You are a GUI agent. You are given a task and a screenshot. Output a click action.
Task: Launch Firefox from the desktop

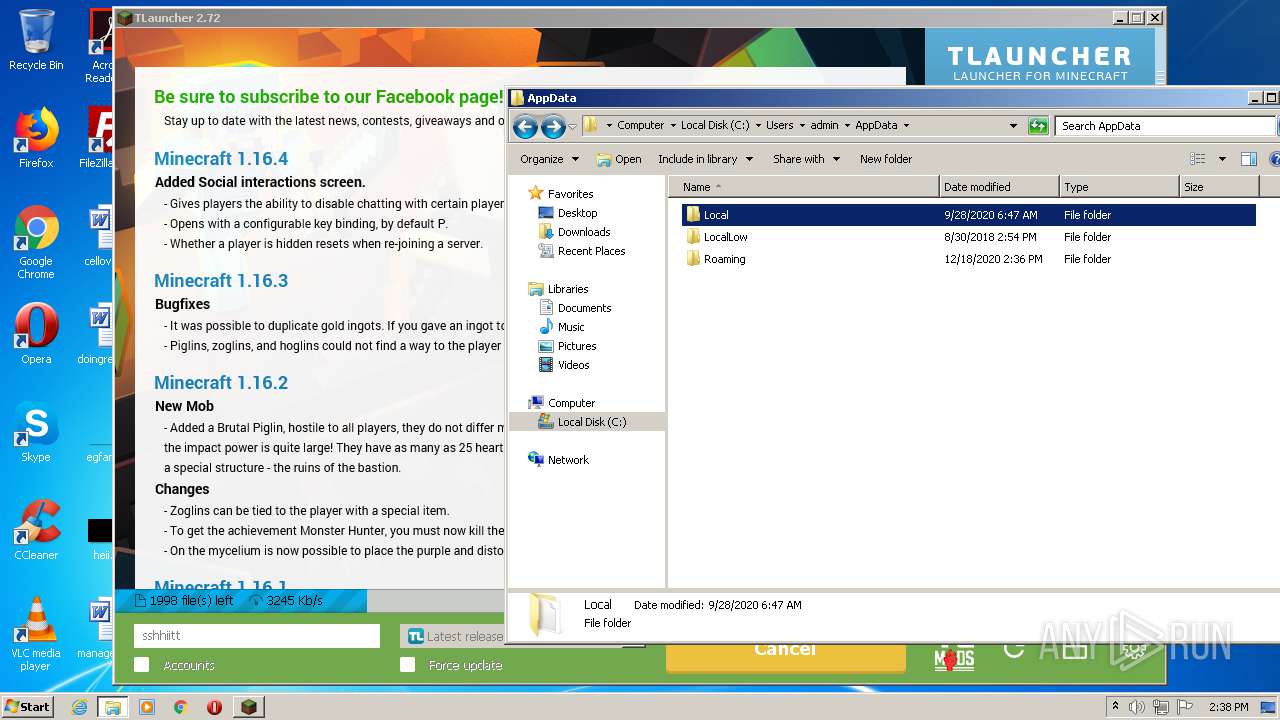click(35, 138)
